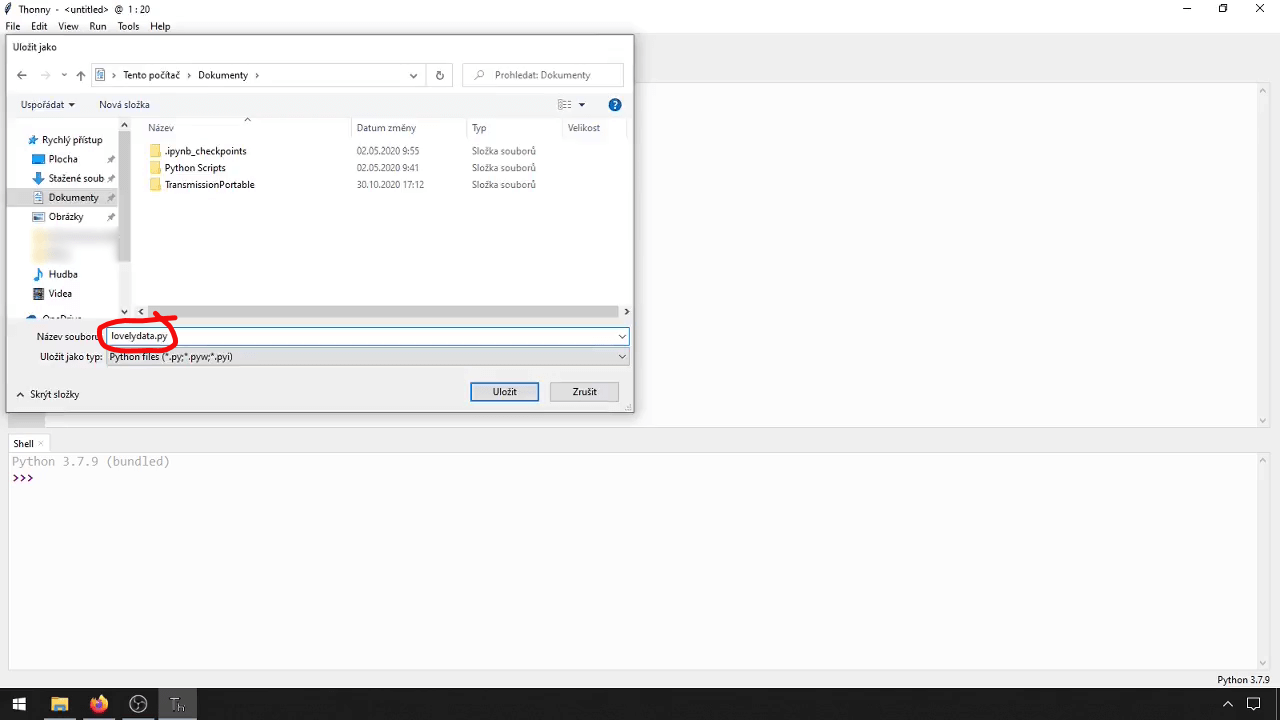Open Obrázky in the navigation pane
This screenshot has height=720, width=1280.
point(66,217)
